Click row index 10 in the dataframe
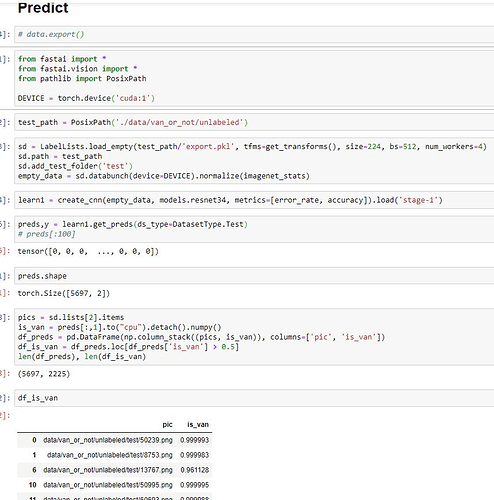This screenshot has width=494, height=500. tap(32, 485)
